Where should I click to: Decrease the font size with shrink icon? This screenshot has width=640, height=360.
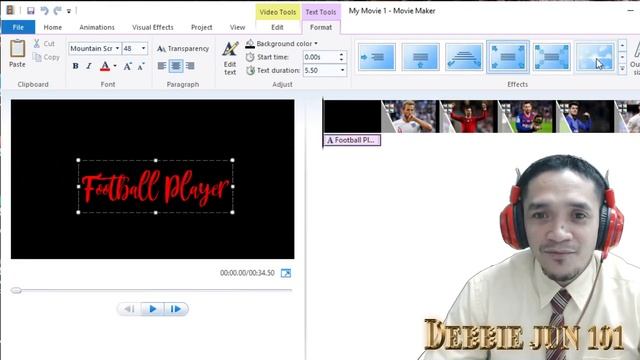tap(141, 66)
